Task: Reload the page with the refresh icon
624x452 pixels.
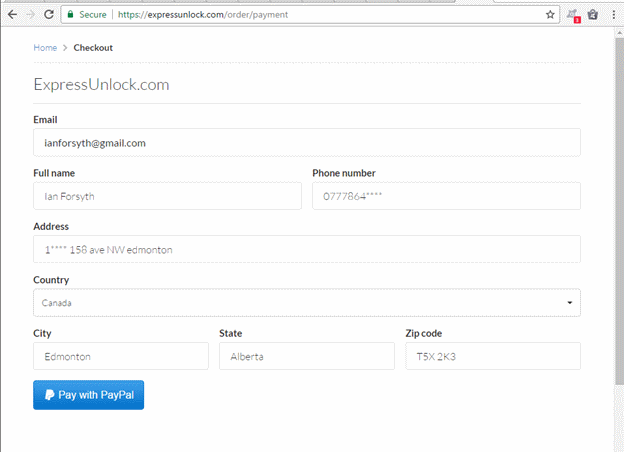Action: pyautogui.click(x=49, y=15)
